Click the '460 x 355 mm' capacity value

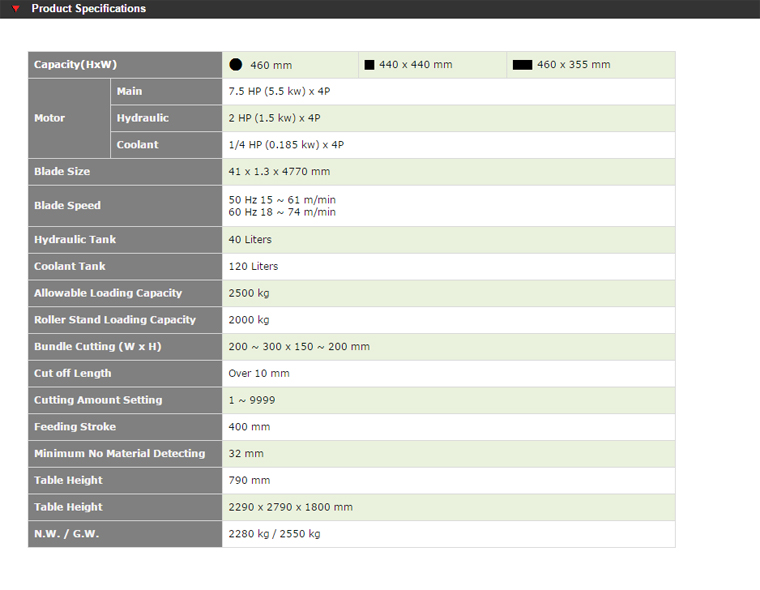tap(574, 64)
